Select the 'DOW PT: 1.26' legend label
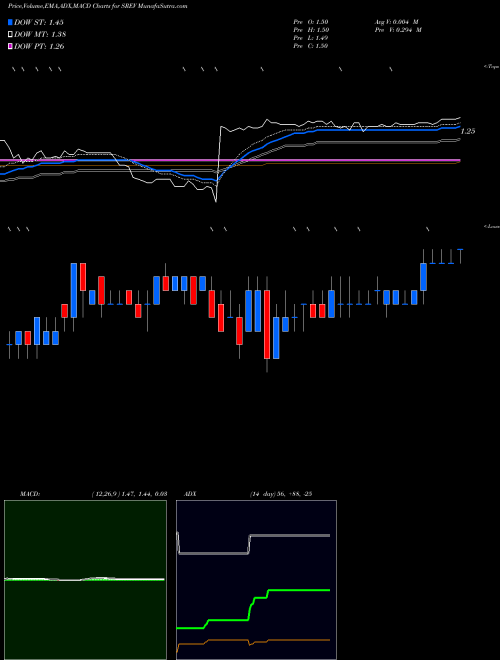This screenshot has height=660, width=500. pyautogui.click(x=39, y=46)
